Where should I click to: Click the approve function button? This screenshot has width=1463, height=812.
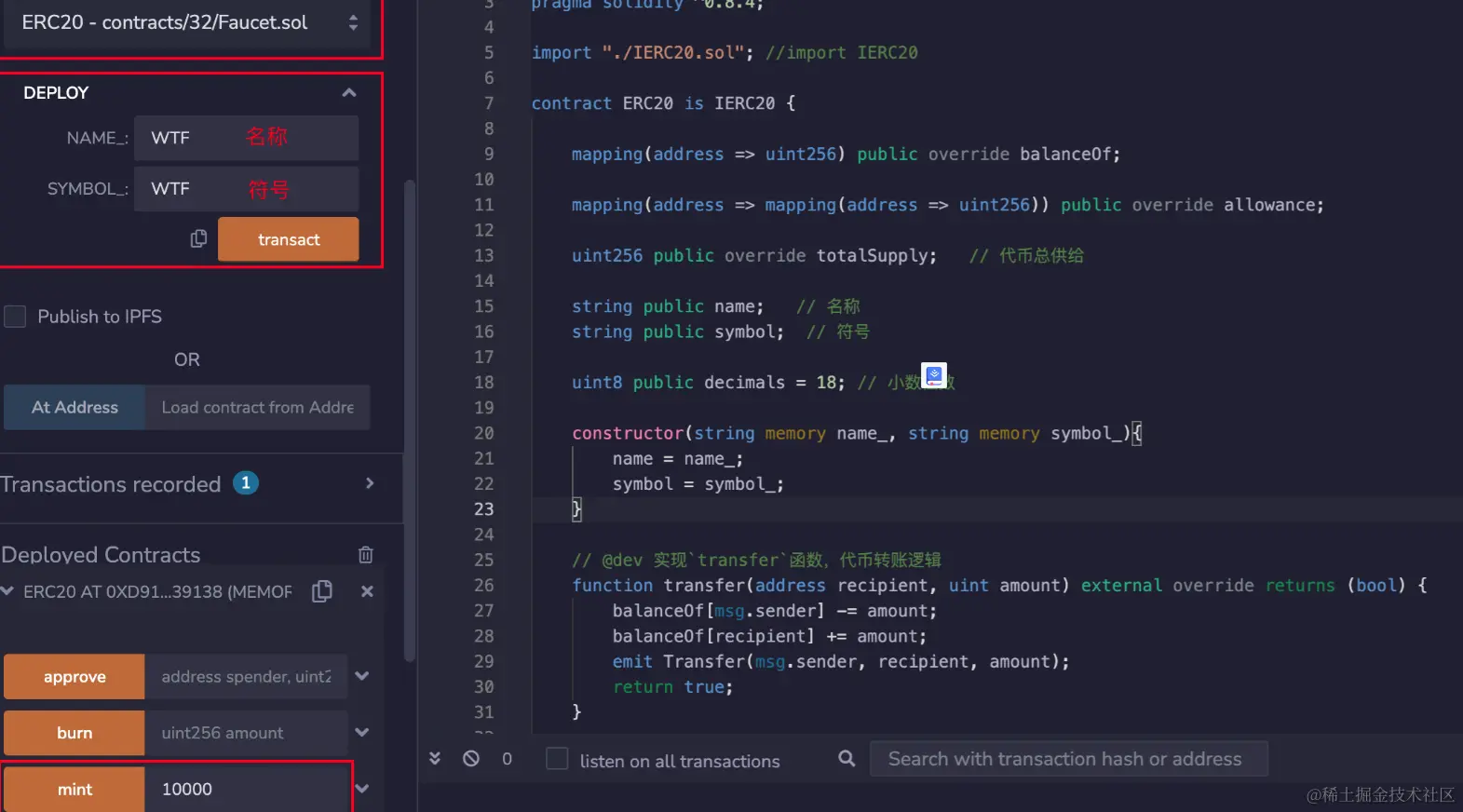[x=75, y=677]
